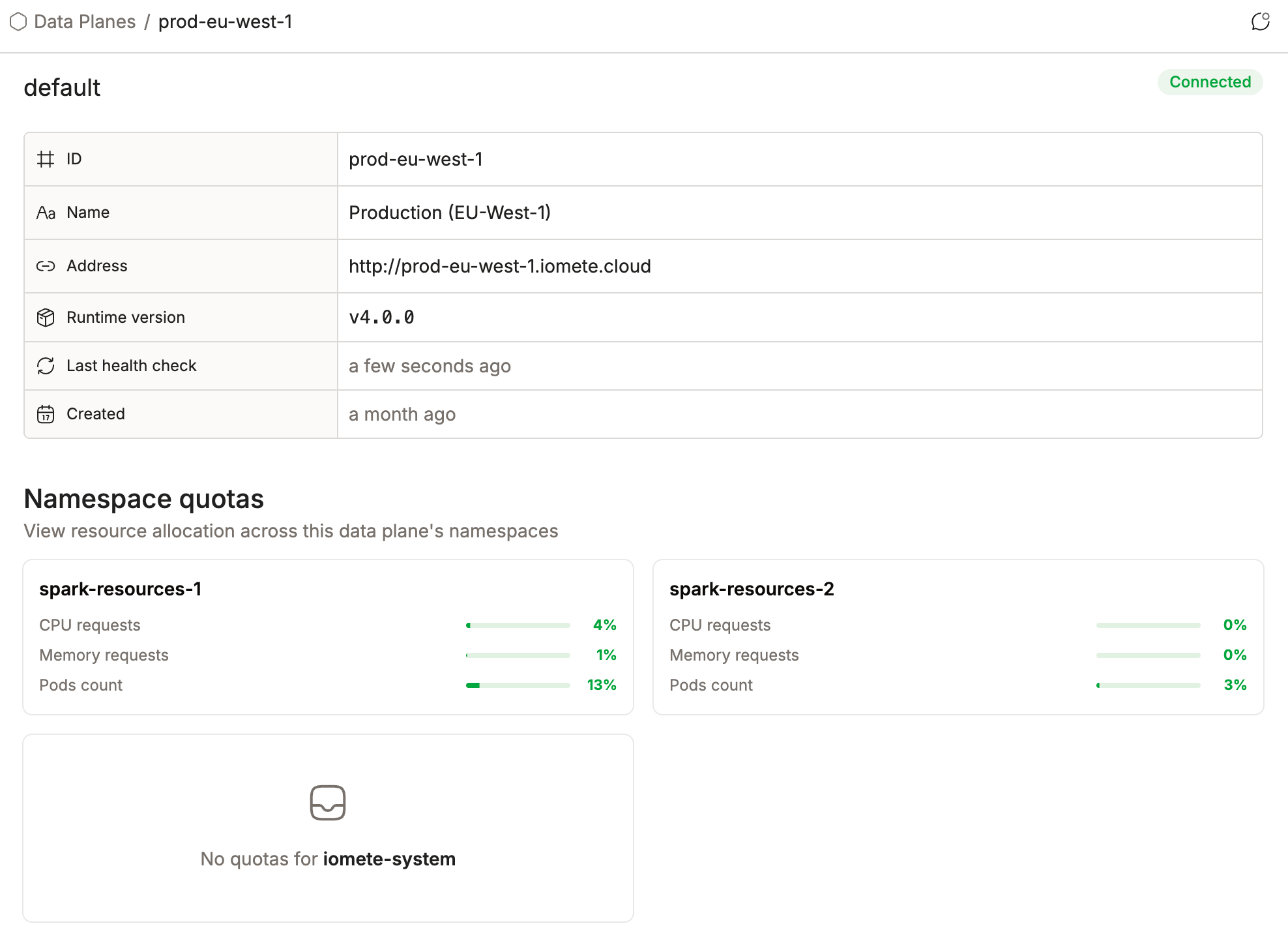Click the 'a month ago' created value

(402, 414)
